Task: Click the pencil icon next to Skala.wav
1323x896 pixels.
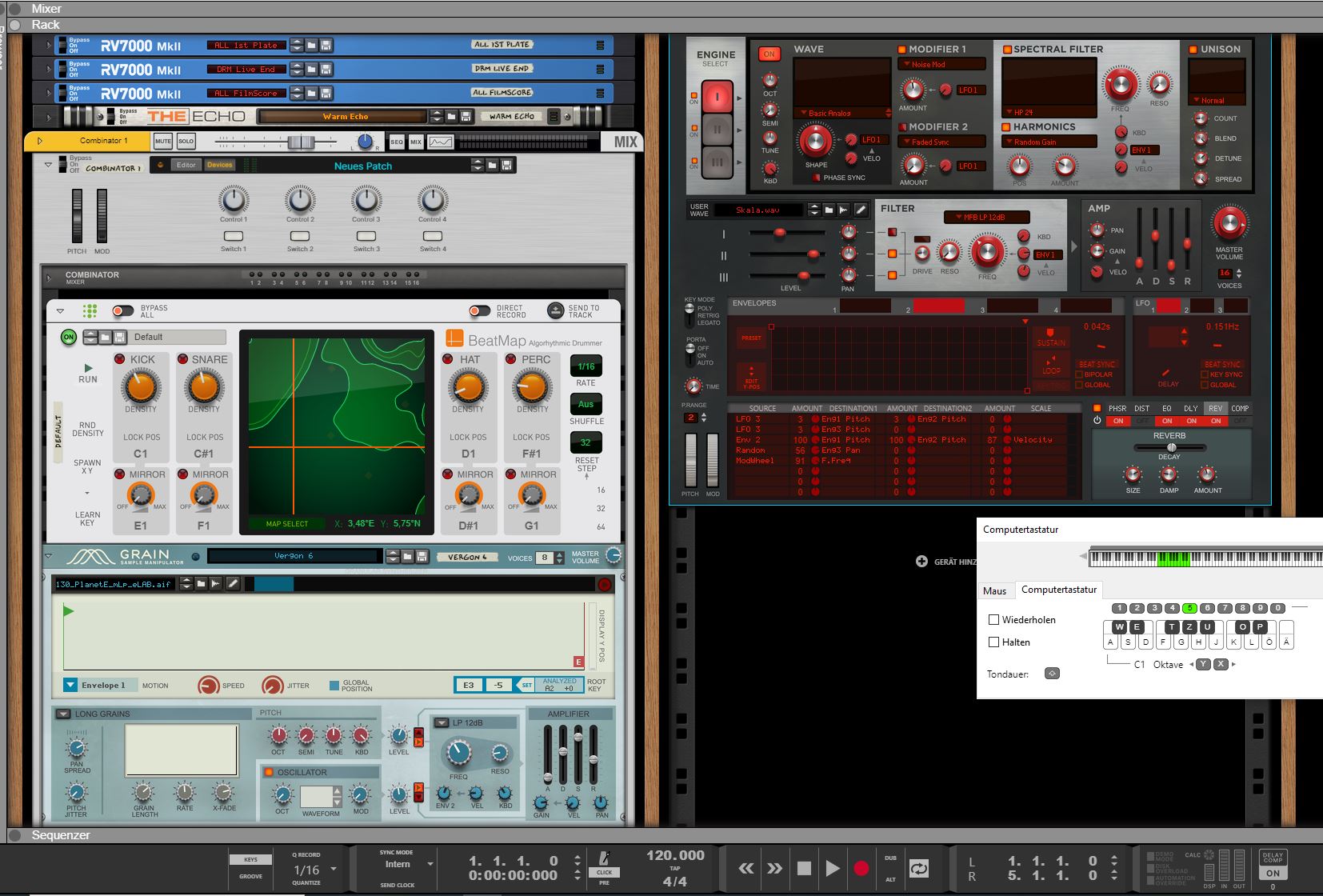Action: 861,210
